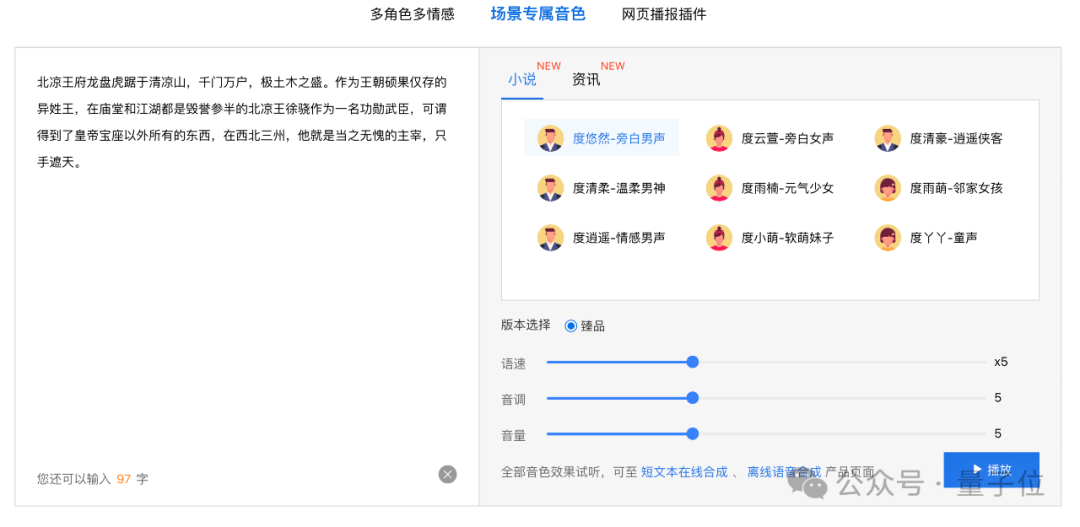Screen dimensions: 1080x527
Task: Select the 资讯 voice category tab
Action: point(586,80)
